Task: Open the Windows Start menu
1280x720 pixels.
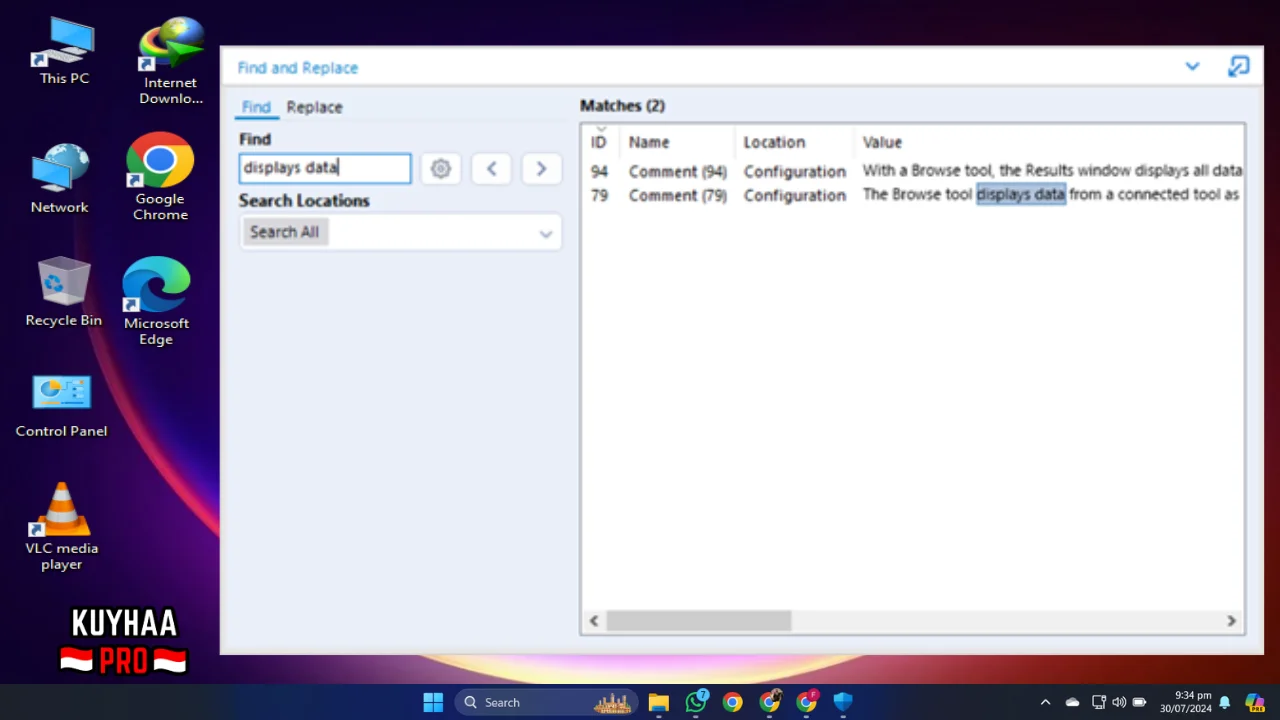Action: [x=433, y=702]
